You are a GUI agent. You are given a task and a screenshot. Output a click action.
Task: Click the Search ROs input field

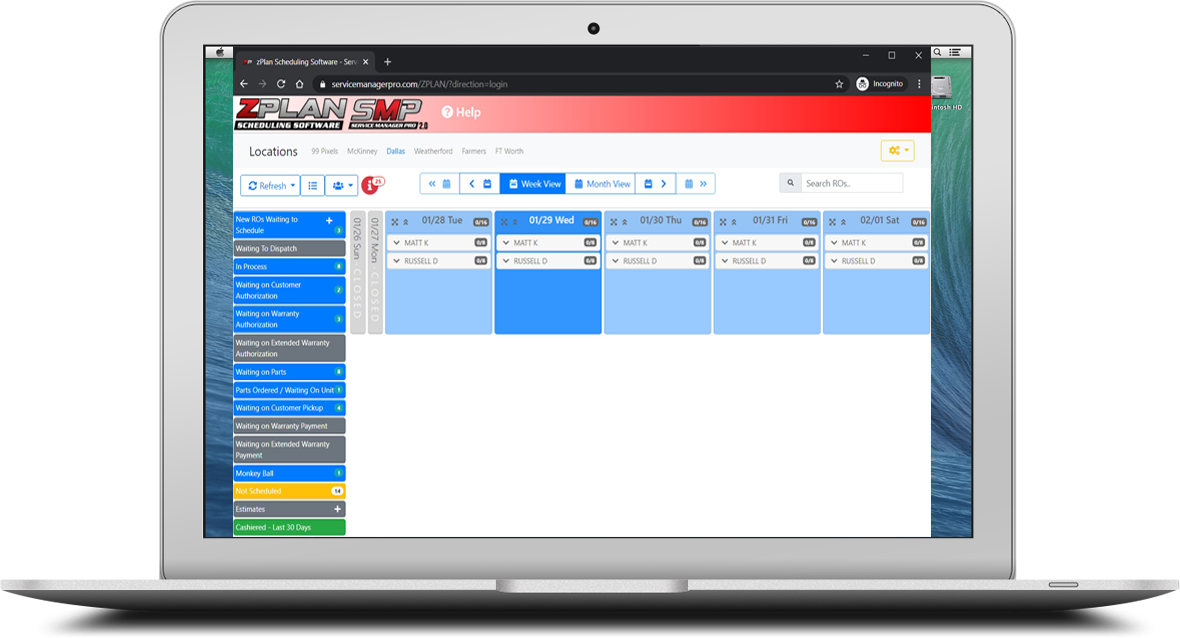[x=852, y=183]
